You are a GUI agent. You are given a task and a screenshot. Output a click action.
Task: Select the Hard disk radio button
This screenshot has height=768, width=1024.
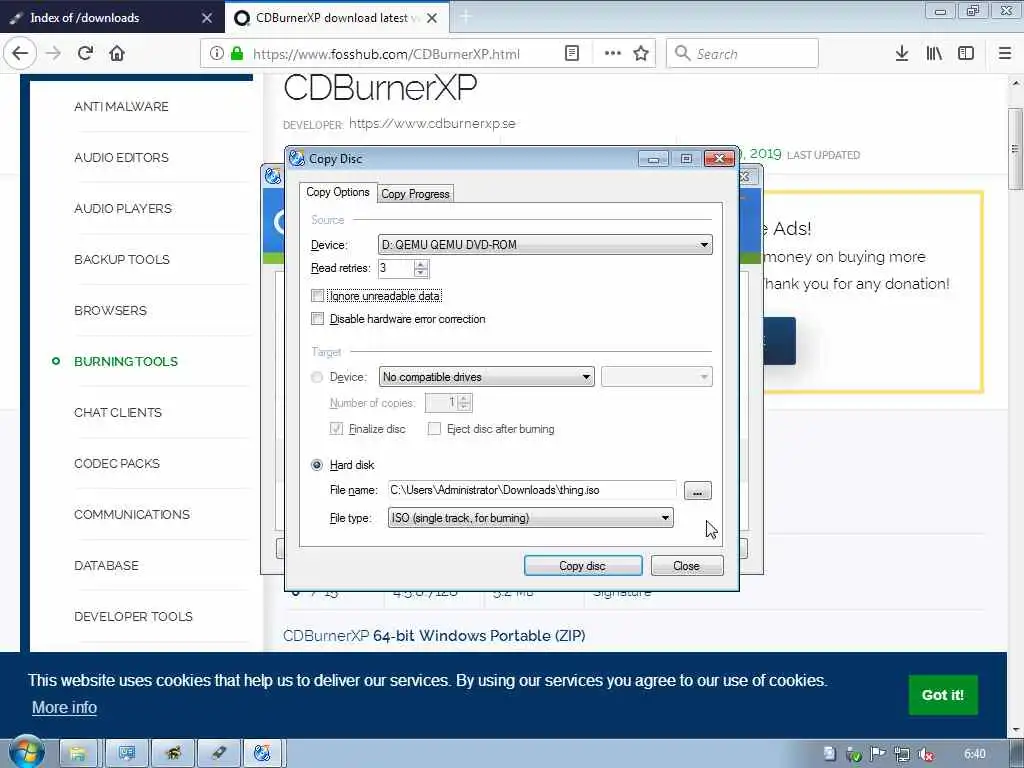[x=317, y=465]
